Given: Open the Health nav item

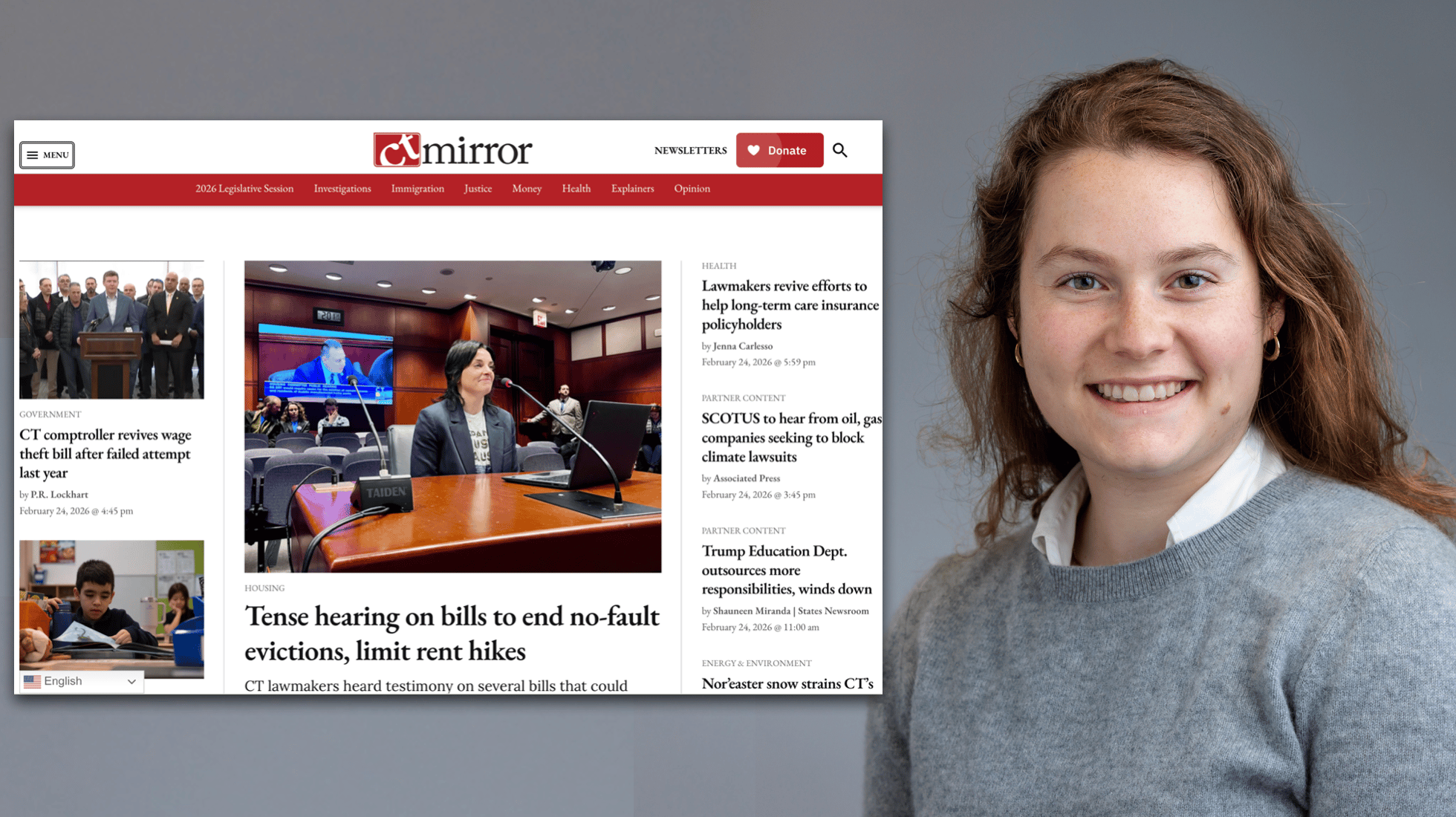Looking at the screenshot, I should point(576,189).
